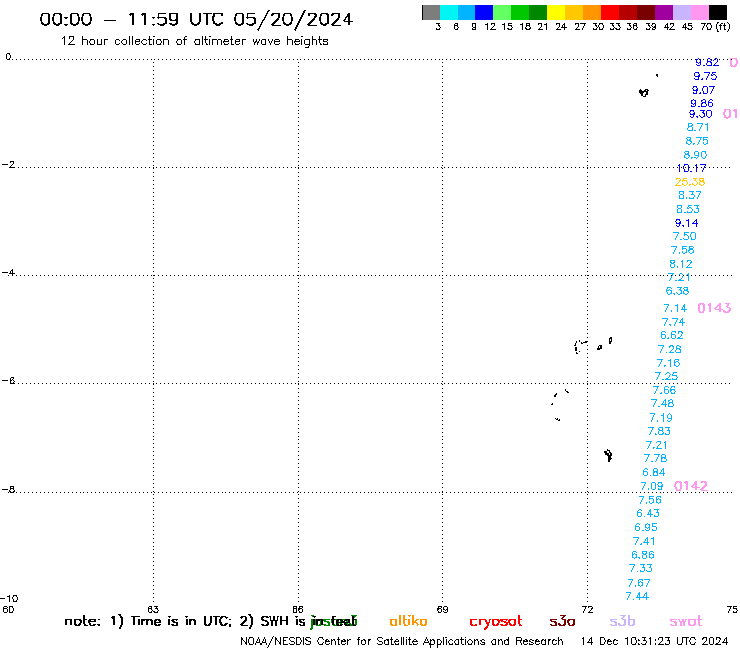Select the wave height reading 10.17
Viewport: 740px width, 650px height.
[691, 168]
